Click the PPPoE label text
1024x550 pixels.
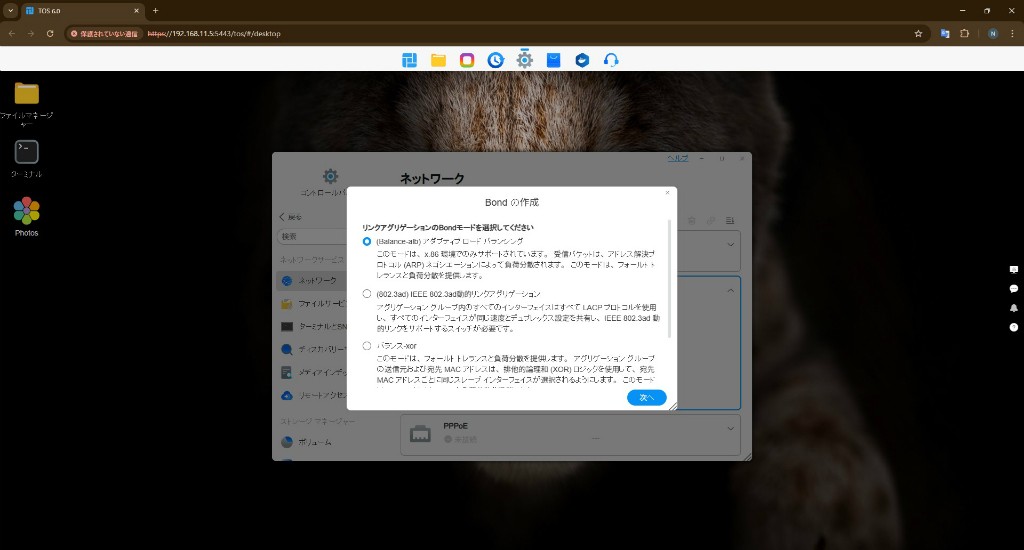455,426
